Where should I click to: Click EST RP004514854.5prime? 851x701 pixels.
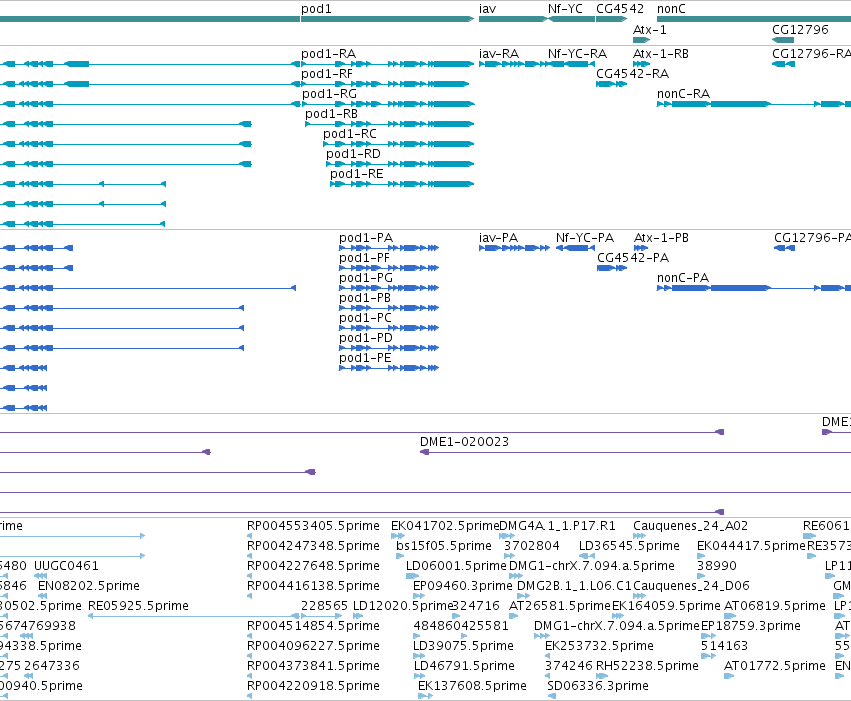tap(313, 626)
